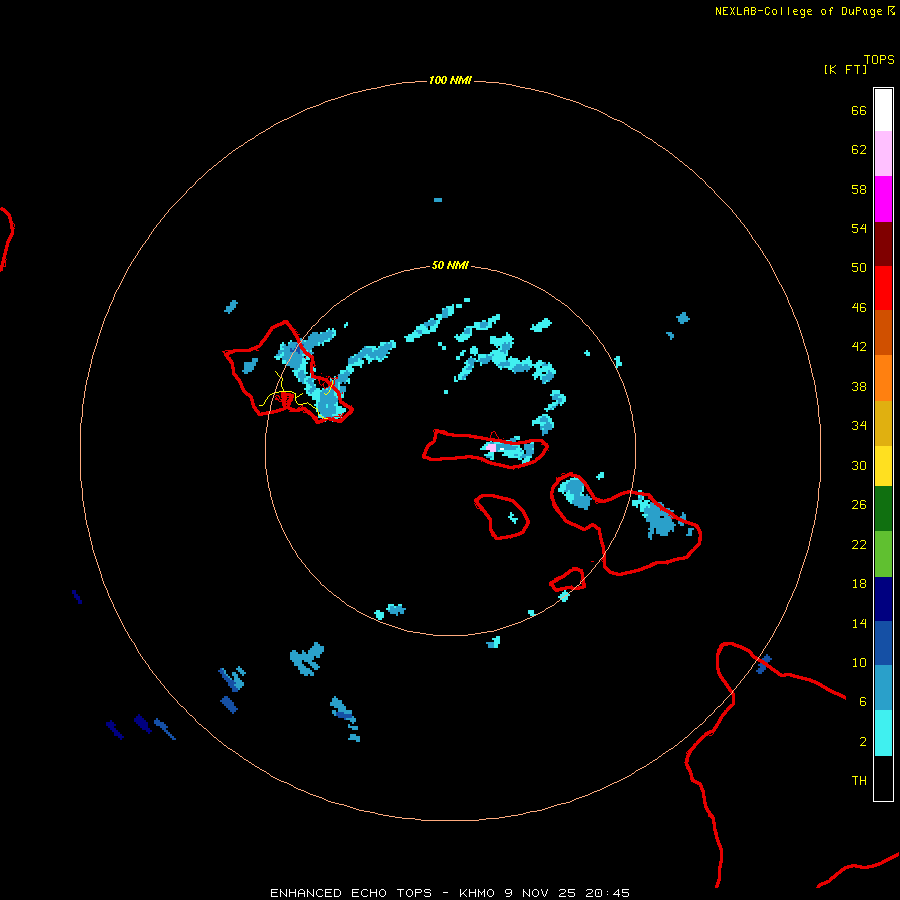
Task: Click the legend value 26
Action: [x=859, y=505]
